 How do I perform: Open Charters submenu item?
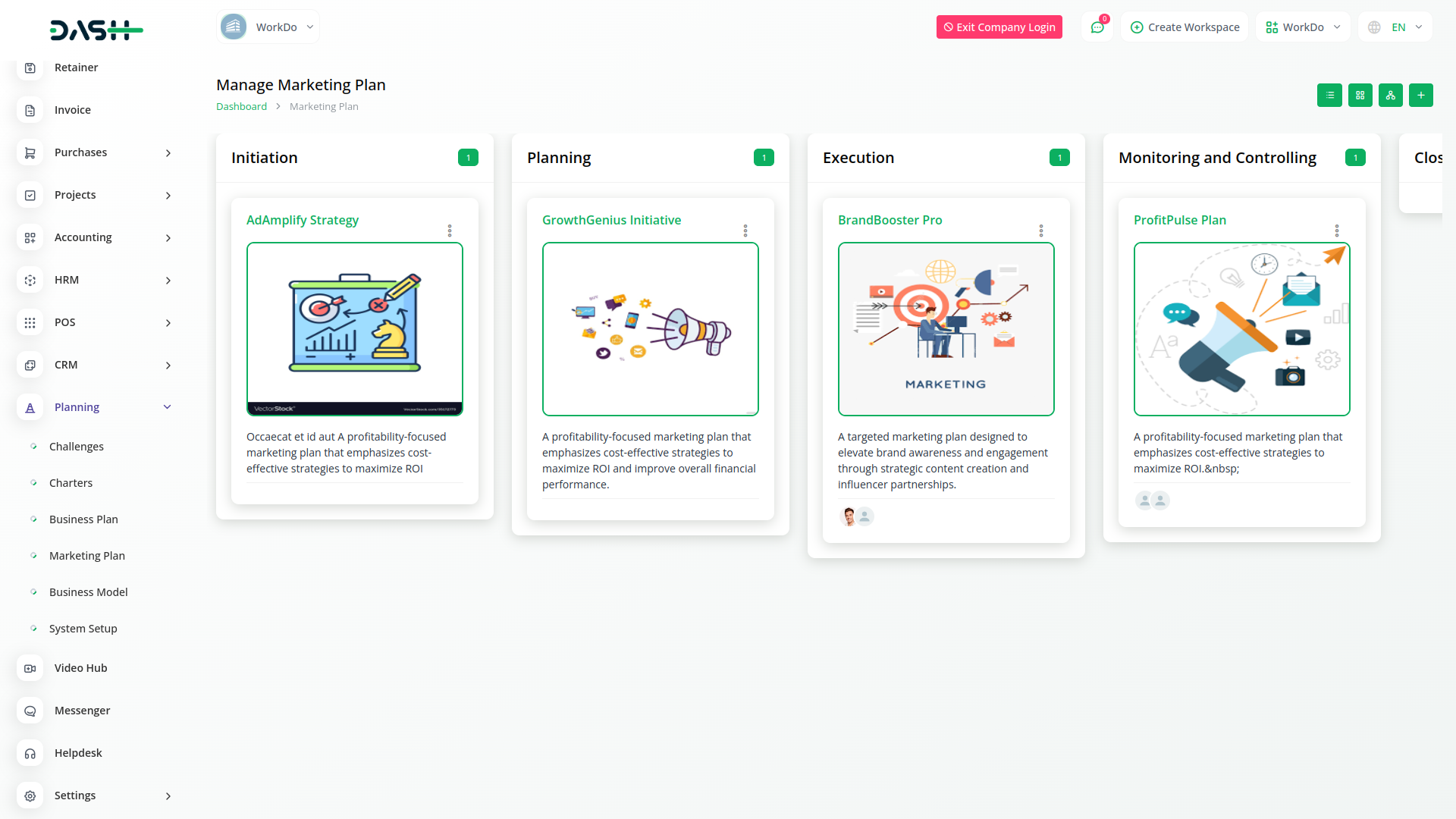pos(71,483)
